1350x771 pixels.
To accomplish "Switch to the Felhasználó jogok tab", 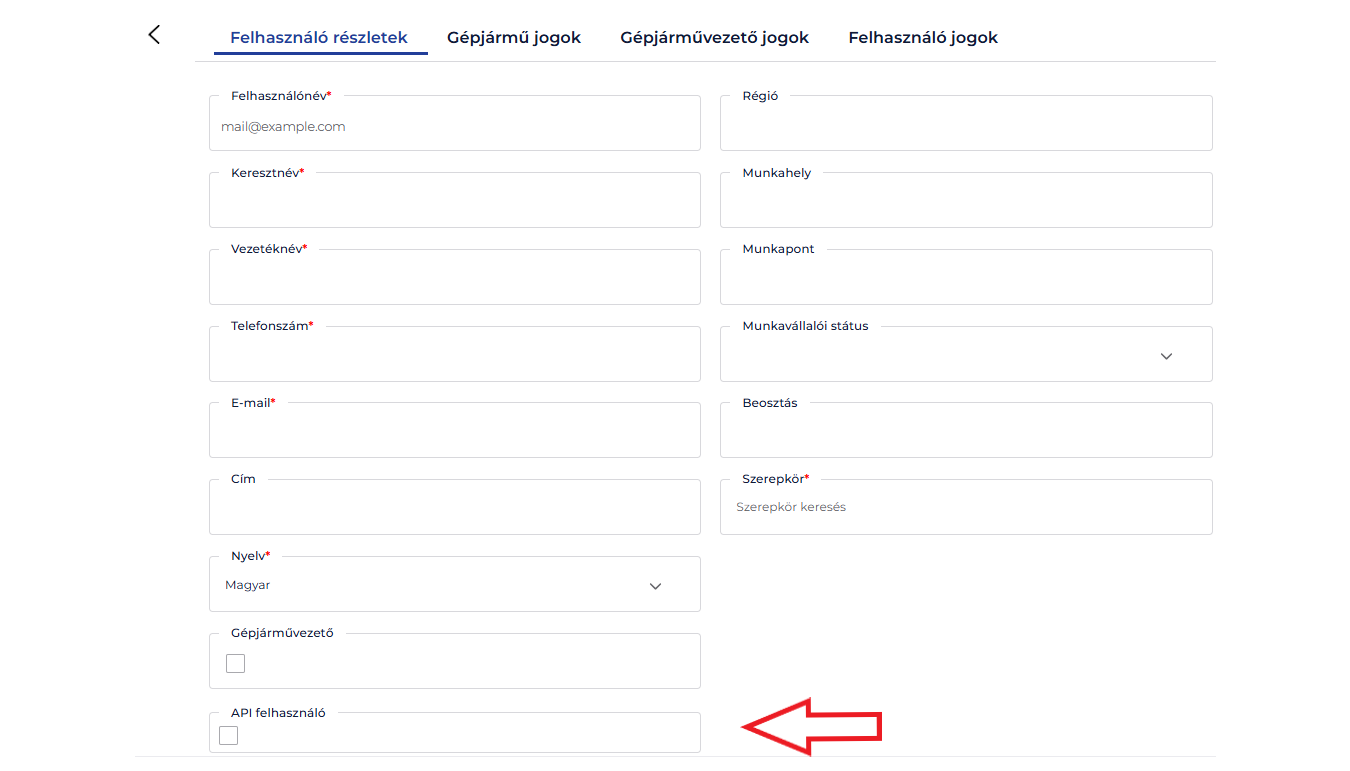I will (923, 38).
